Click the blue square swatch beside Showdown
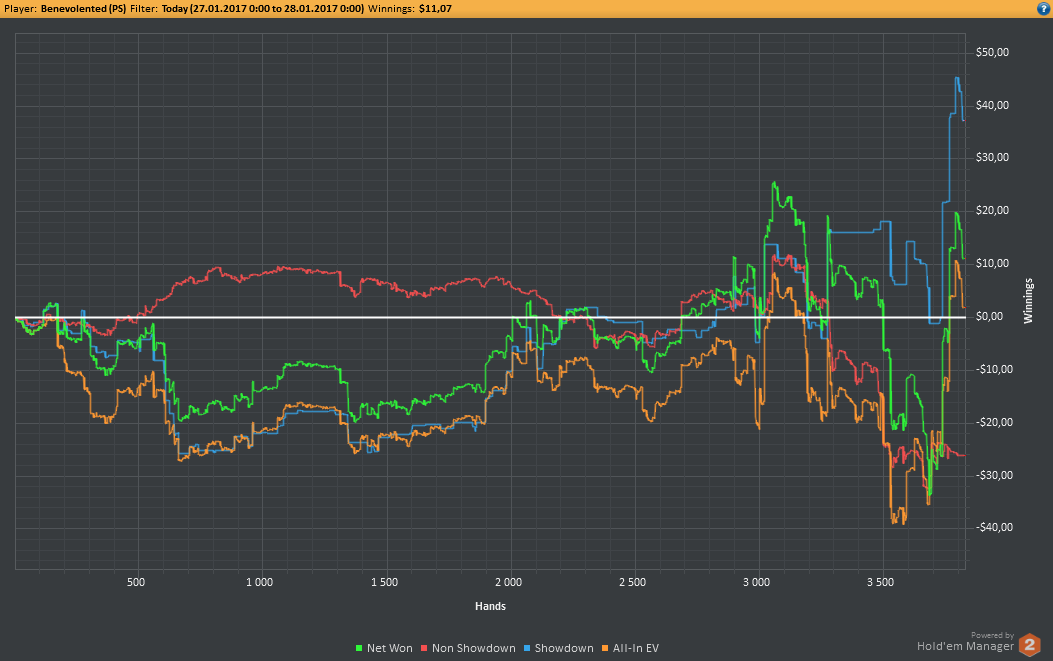The image size is (1053, 661). click(527, 648)
